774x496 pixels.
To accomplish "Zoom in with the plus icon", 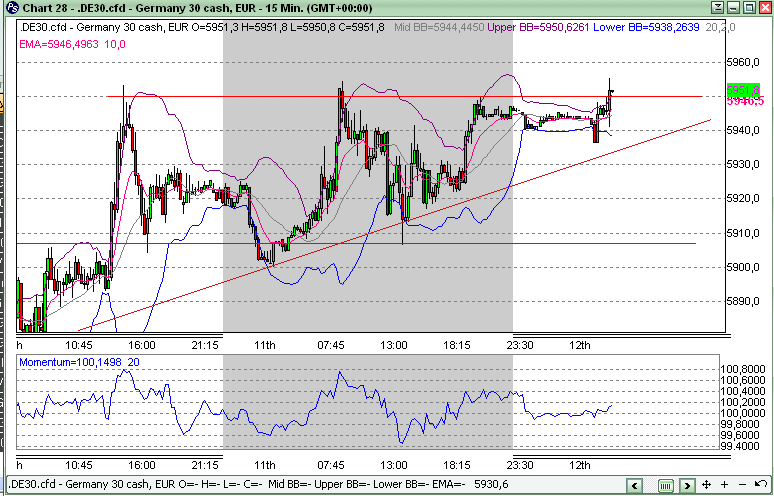I will (x=724, y=485).
